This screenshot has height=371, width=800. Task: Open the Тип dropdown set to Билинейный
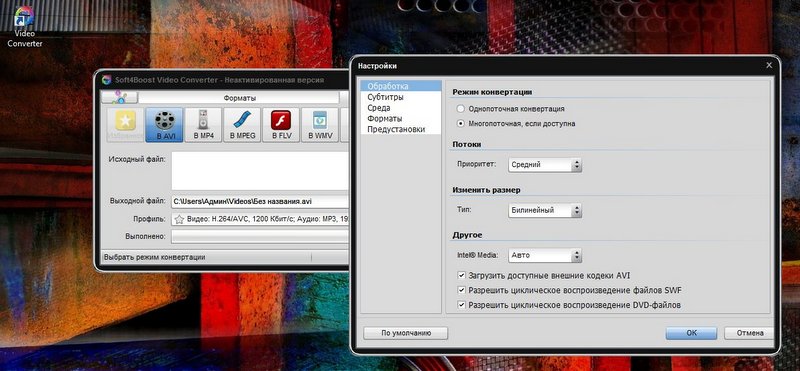point(545,210)
